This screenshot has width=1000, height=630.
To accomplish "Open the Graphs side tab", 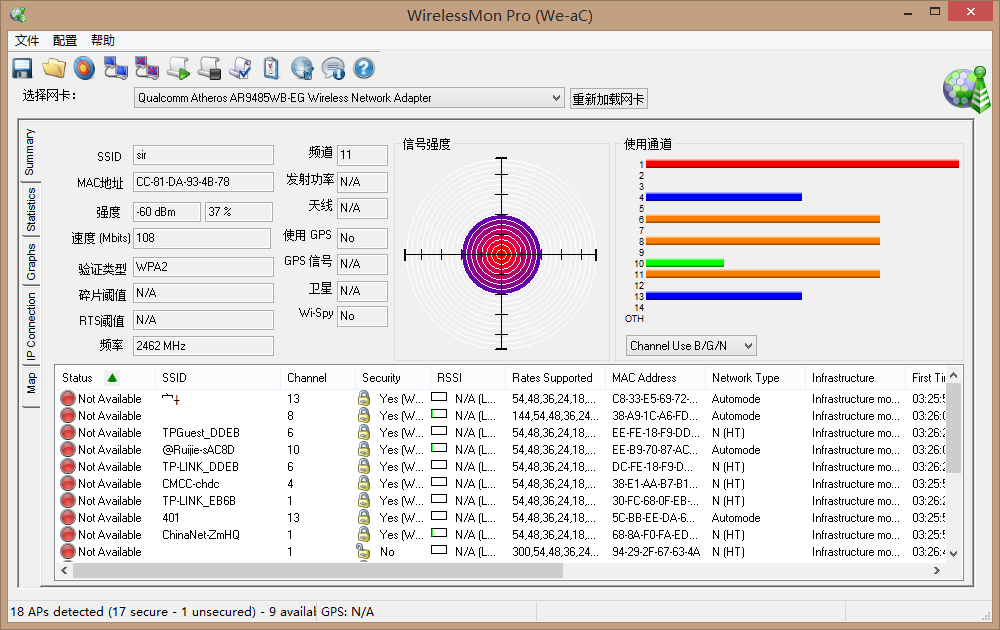I will 31,261.
